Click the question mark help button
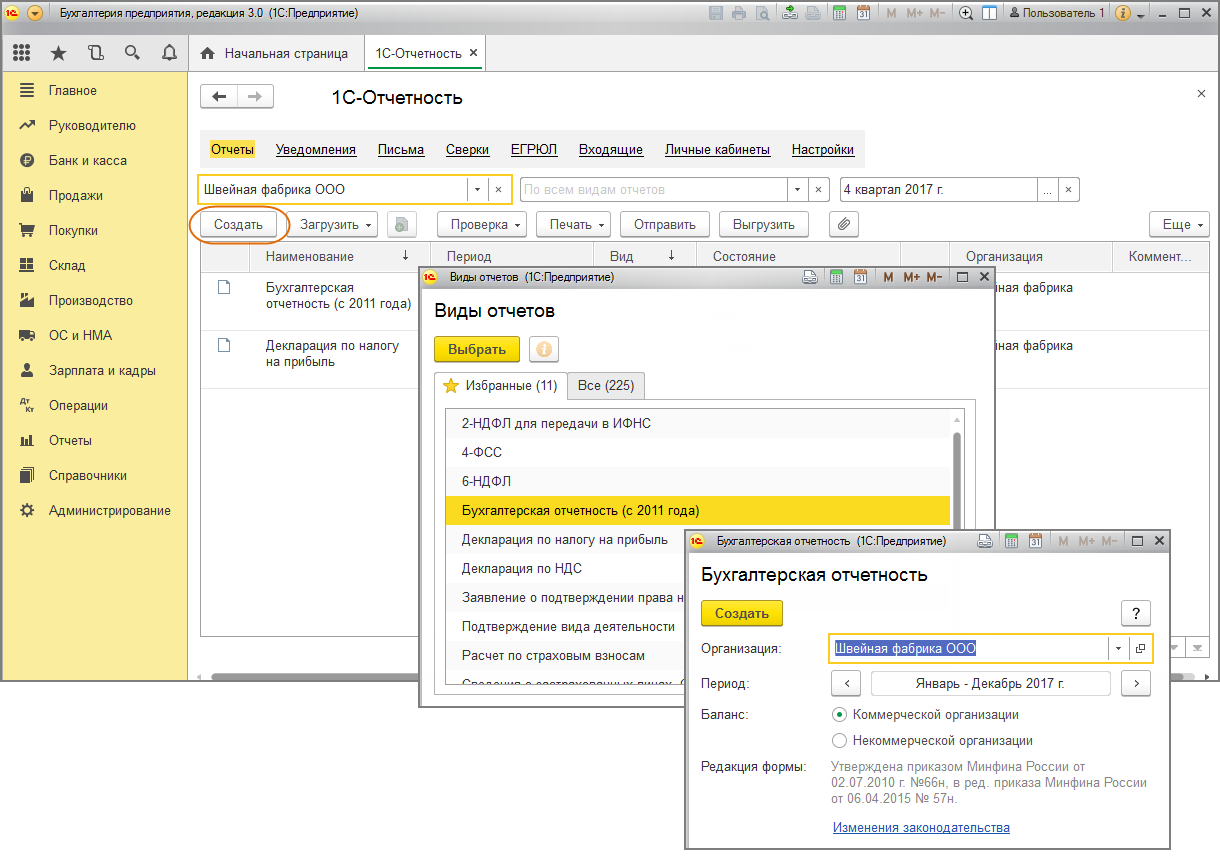 coord(1135,613)
